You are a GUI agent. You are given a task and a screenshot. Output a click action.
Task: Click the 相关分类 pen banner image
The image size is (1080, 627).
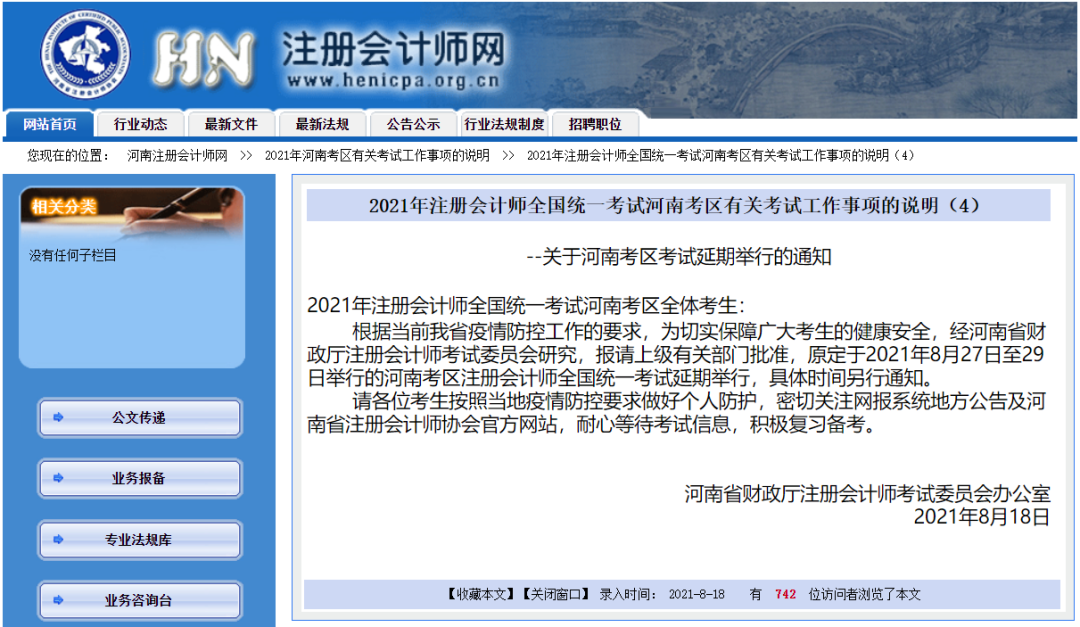click(132, 213)
